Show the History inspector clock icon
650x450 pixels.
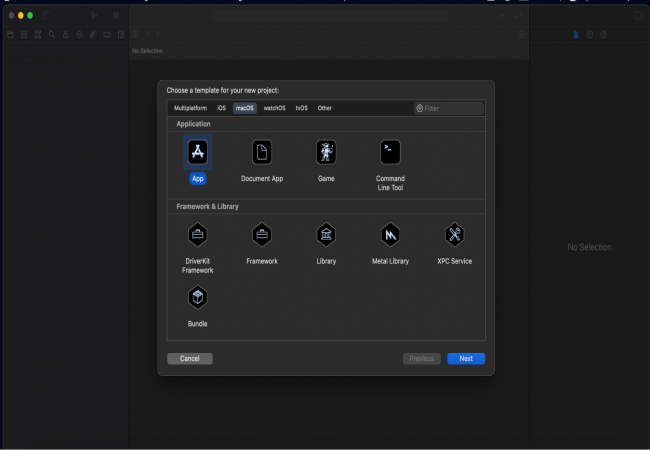[589, 35]
